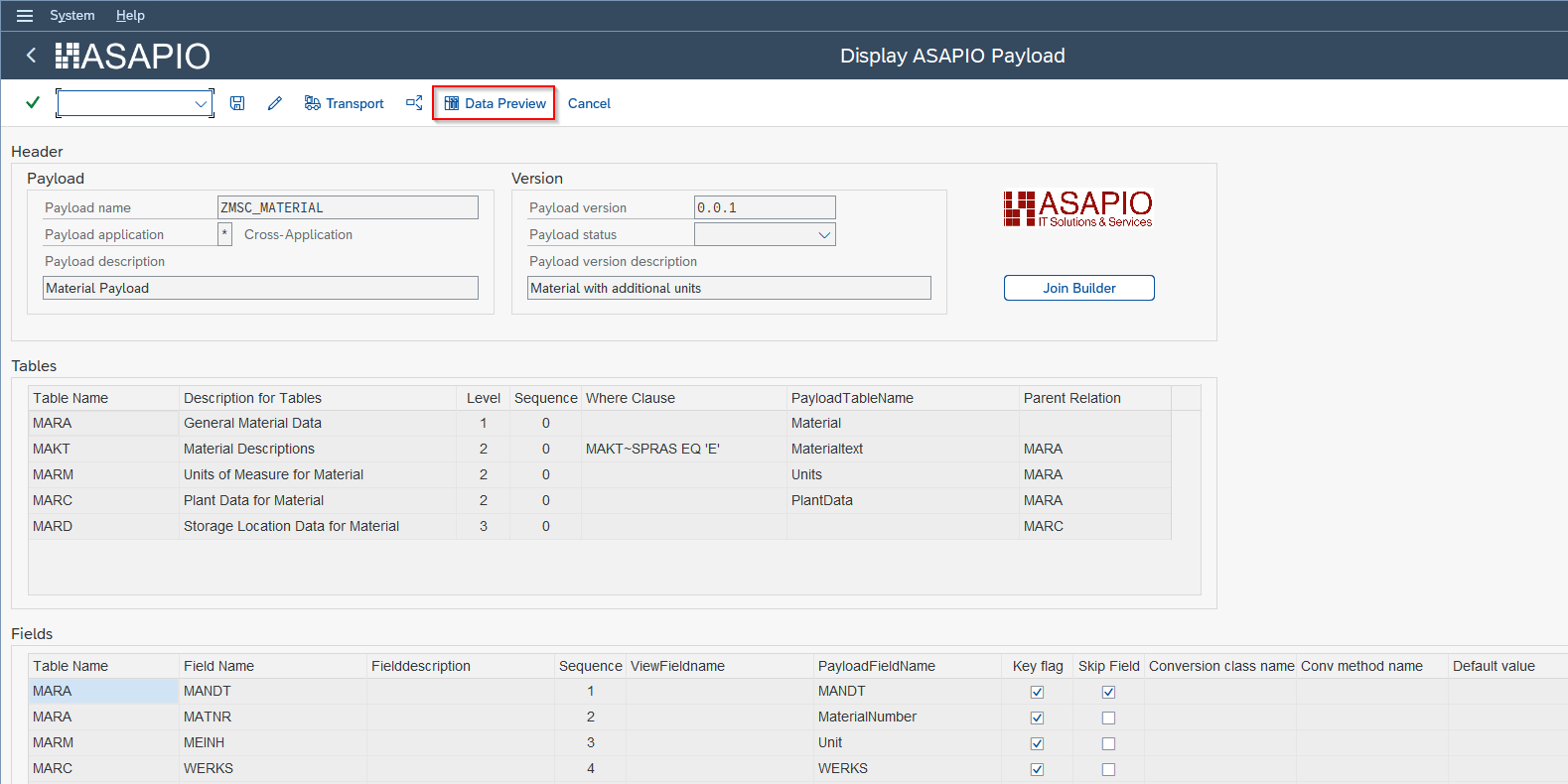The width and height of the screenshot is (1568, 784).
Task: Toggle Skip Field checkbox for MANDT row
Action: point(1108,692)
